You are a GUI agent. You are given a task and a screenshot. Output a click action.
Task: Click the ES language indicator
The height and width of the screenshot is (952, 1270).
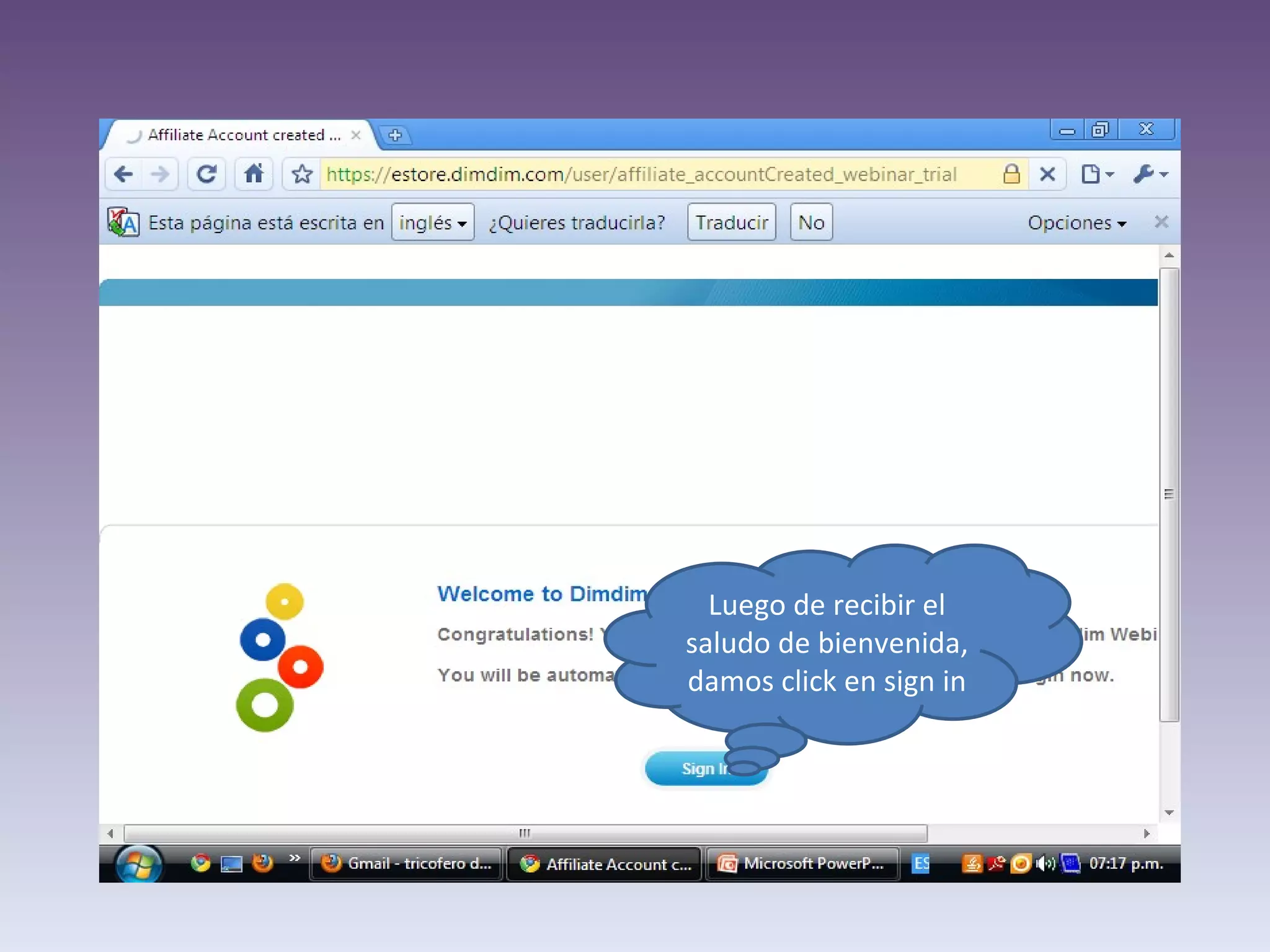(921, 864)
